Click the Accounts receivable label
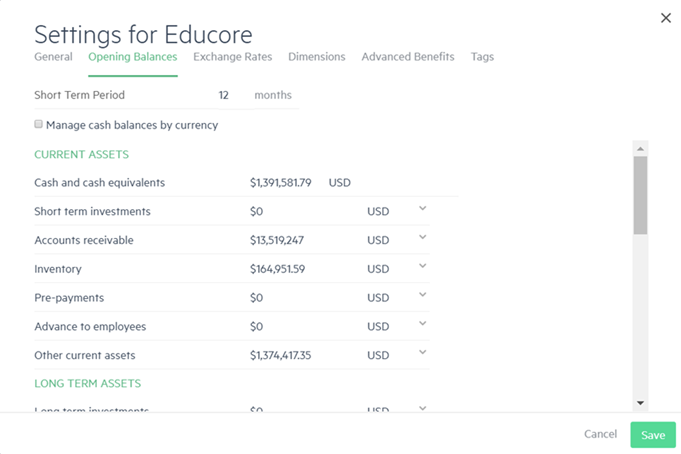This screenshot has width=681, height=454. click(84, 240)
